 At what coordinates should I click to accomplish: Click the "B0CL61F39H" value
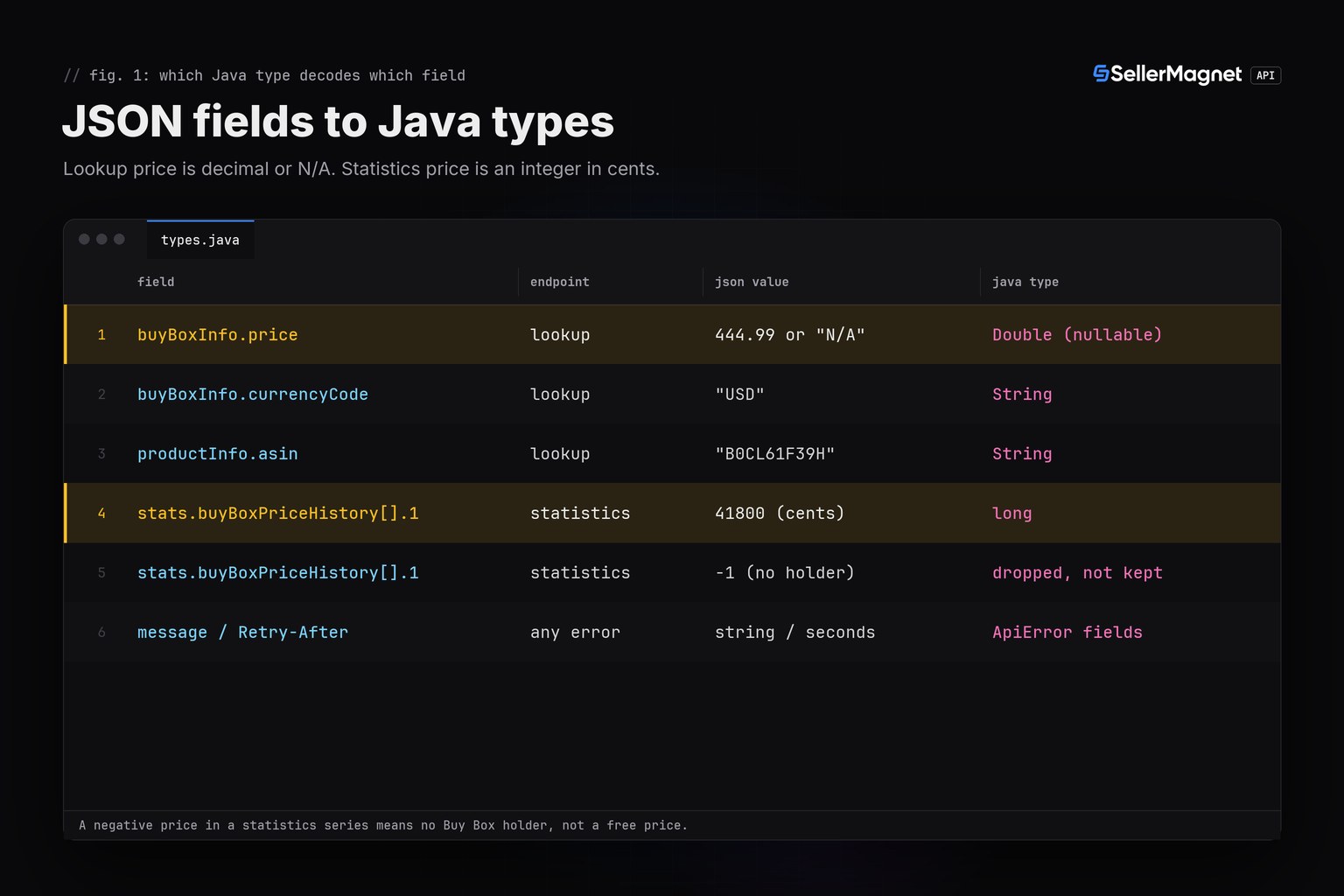(x=775, y=453)
